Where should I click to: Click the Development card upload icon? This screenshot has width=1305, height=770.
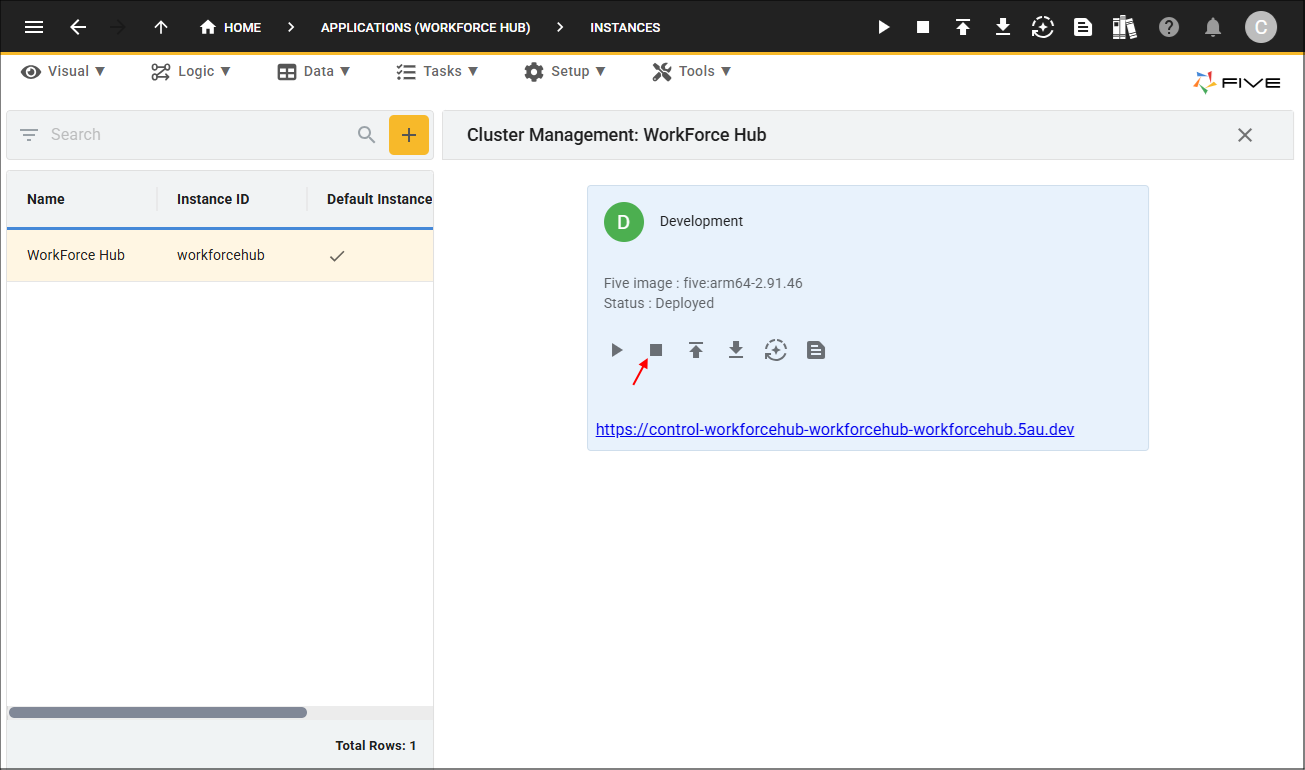[x=696, y=350]
